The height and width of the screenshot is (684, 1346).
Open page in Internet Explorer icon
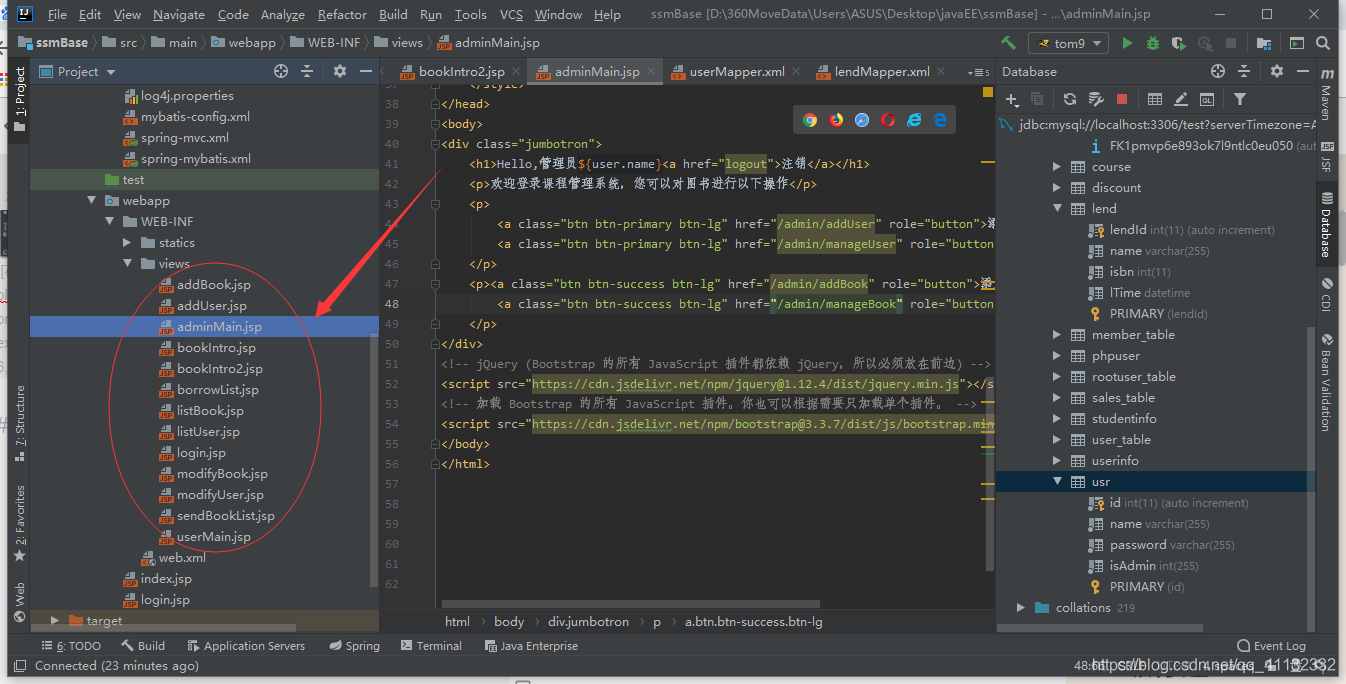(x=914, y=120)
